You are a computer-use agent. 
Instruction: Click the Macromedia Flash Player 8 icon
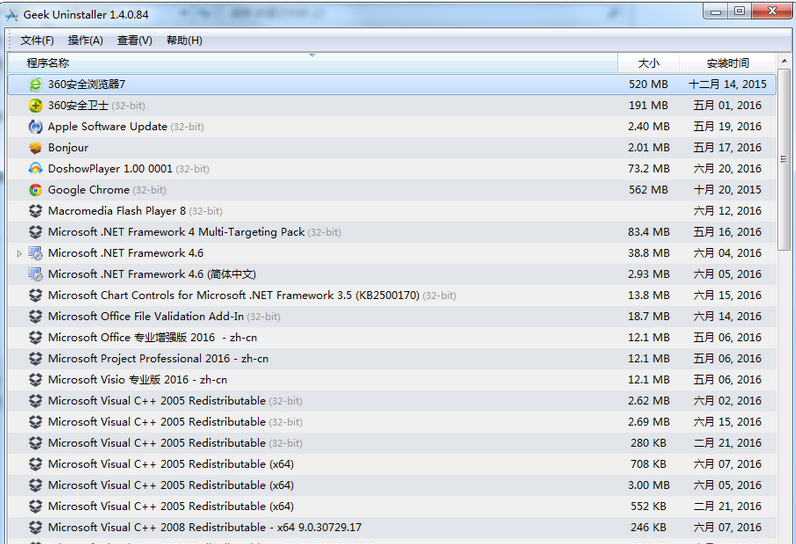[36, 211]
